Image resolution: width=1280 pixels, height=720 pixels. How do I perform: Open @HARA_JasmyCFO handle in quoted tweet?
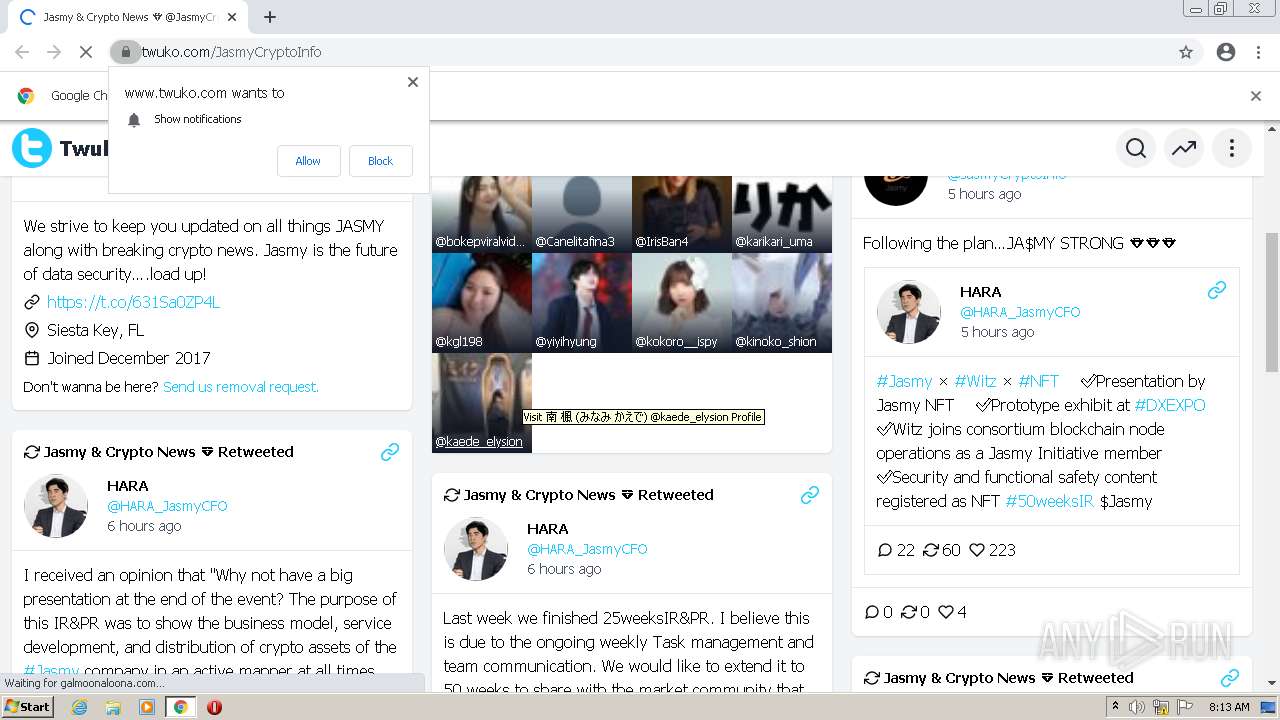point(1020,312)
